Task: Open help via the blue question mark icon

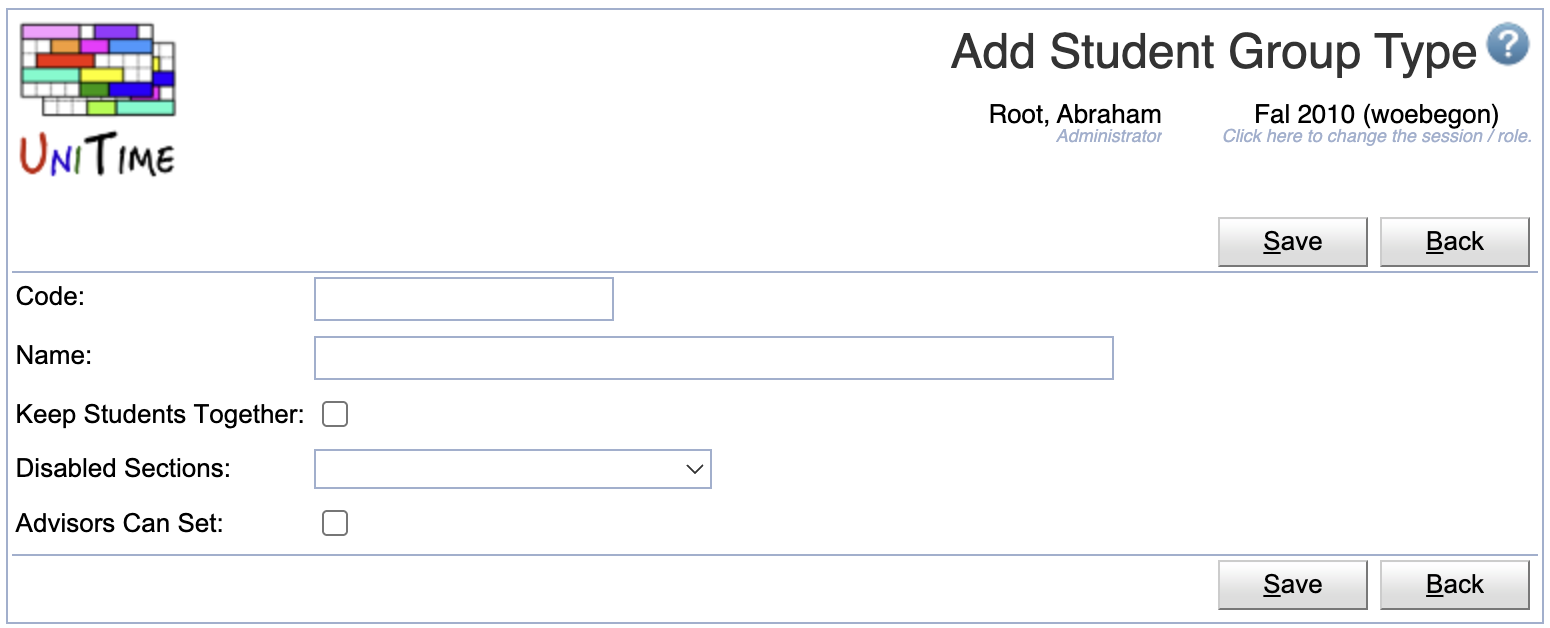Action: [x=1508, y=46]
